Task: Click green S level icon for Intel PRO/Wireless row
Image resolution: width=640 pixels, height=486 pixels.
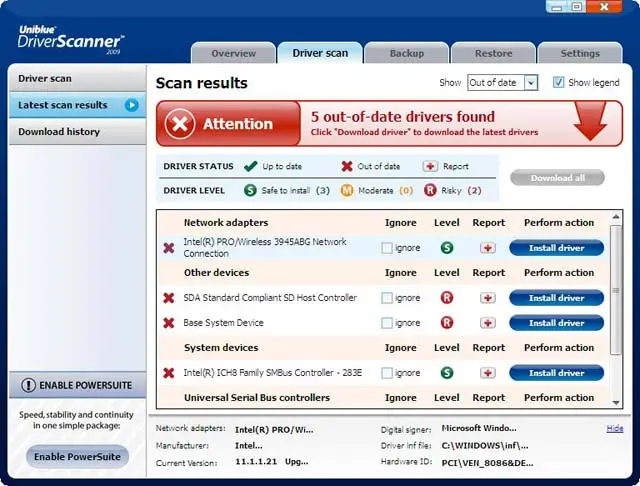Action: point(447,248)
